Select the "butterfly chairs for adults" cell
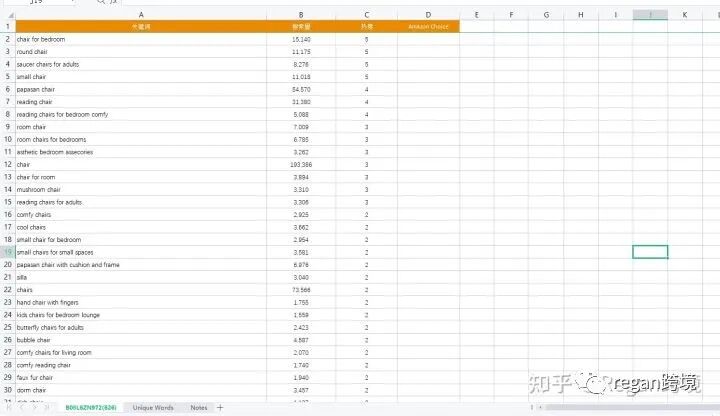The width and height of the screenshot is (720, 416). (x=141, y=327)
